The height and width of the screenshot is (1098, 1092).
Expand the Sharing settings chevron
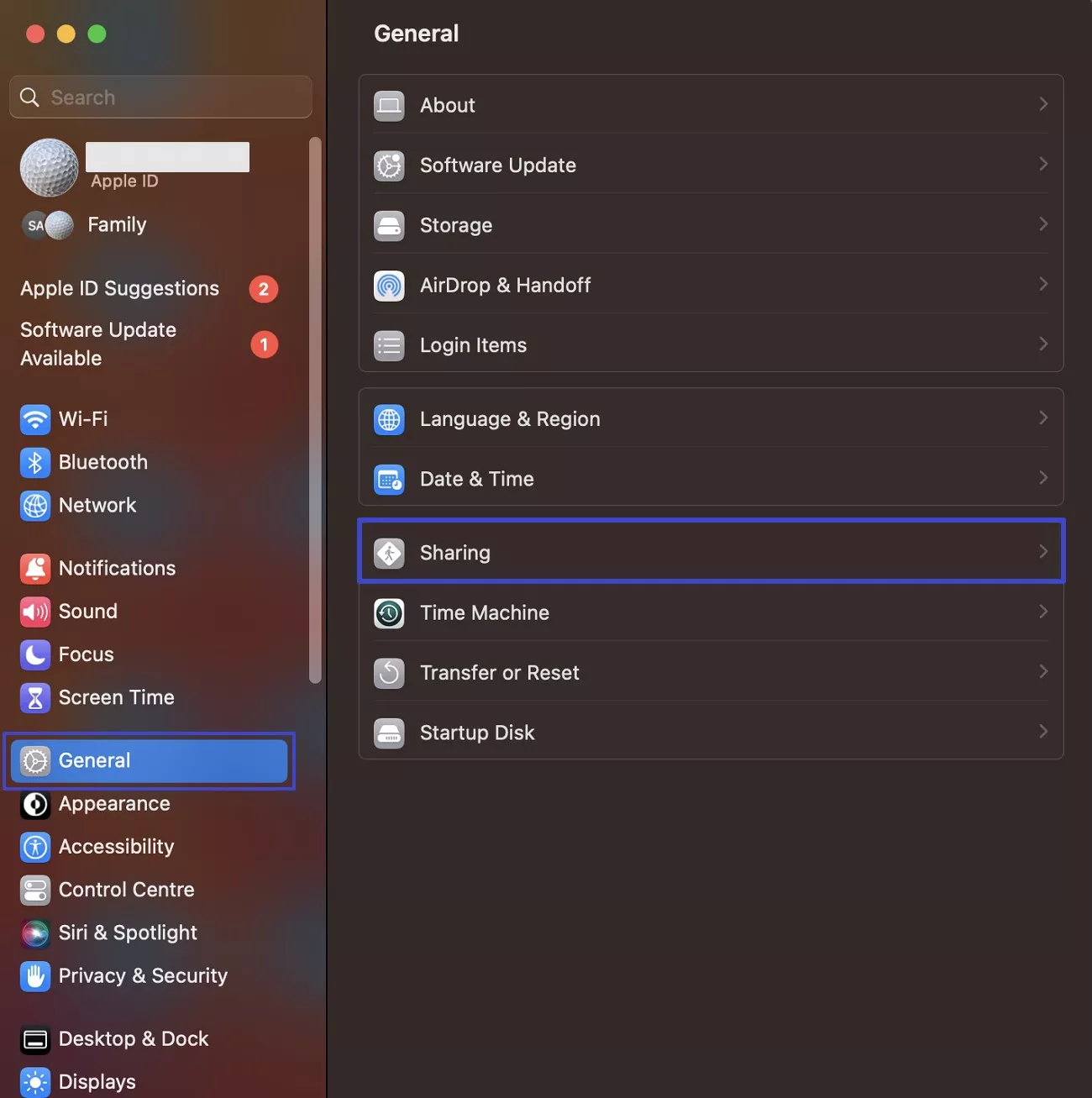1043,551
